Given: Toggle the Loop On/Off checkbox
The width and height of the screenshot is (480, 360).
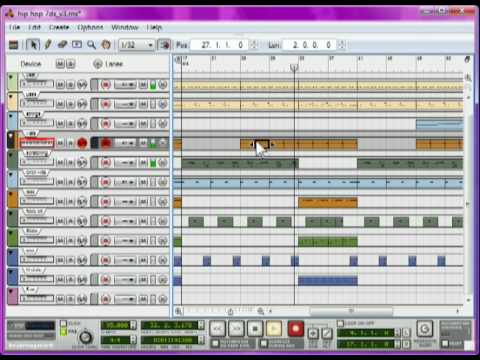Looking at the screenshot, I should click(x=340, y=323).
